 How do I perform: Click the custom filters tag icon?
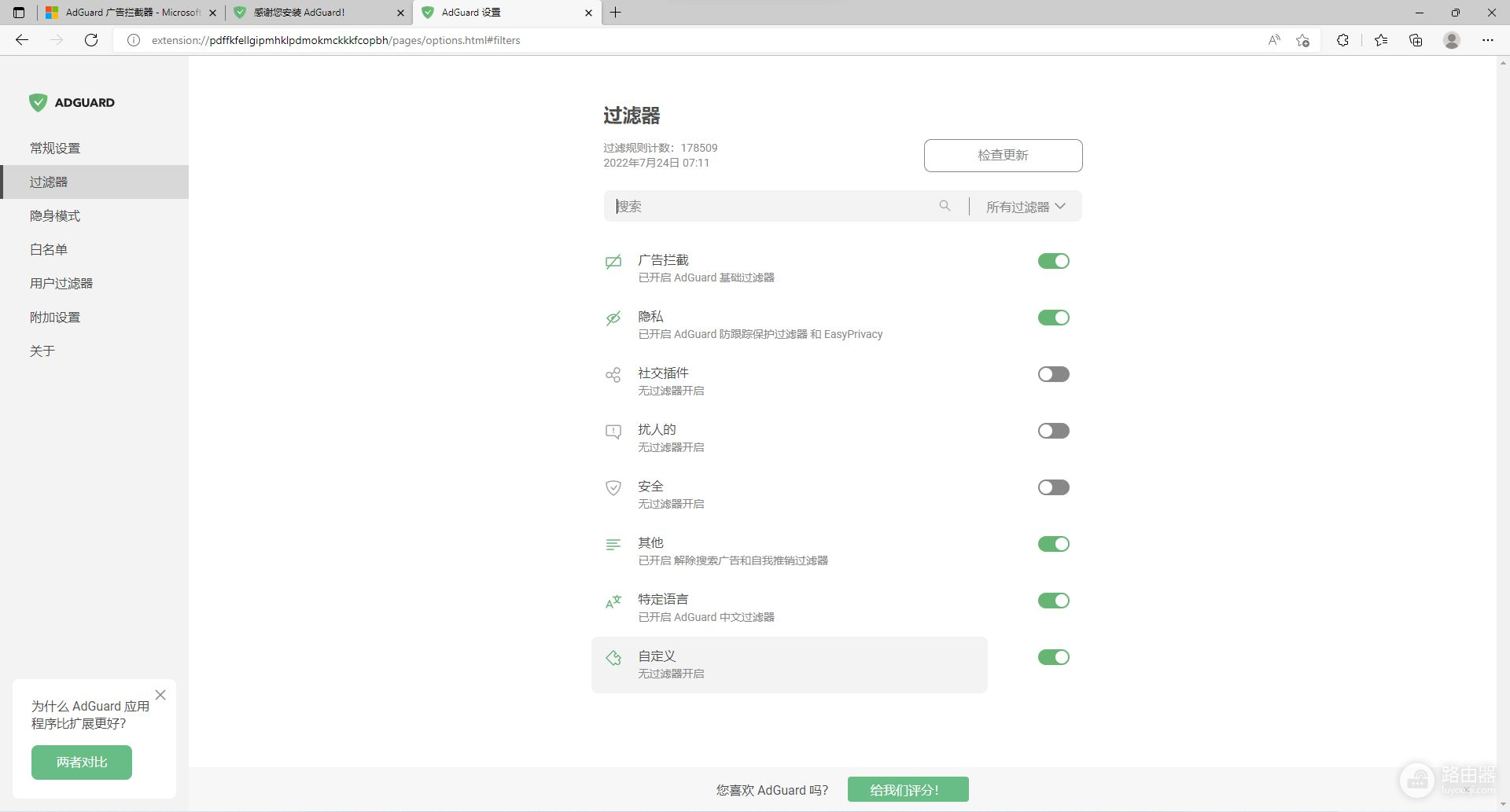click(613, 658)
